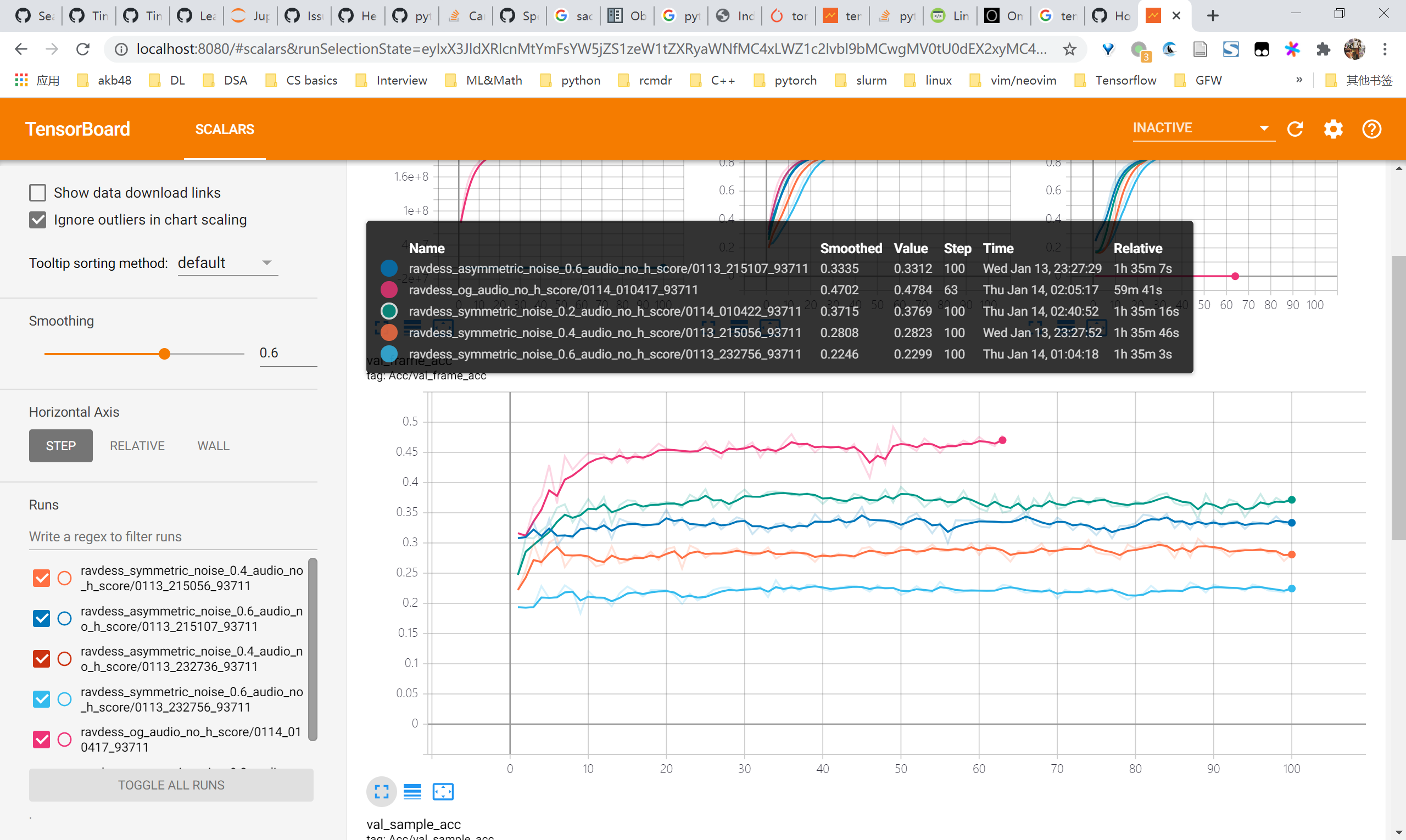Open the 其他书签 bookmarks folder
This screenshot has height=840, width=1406.
1358,80
